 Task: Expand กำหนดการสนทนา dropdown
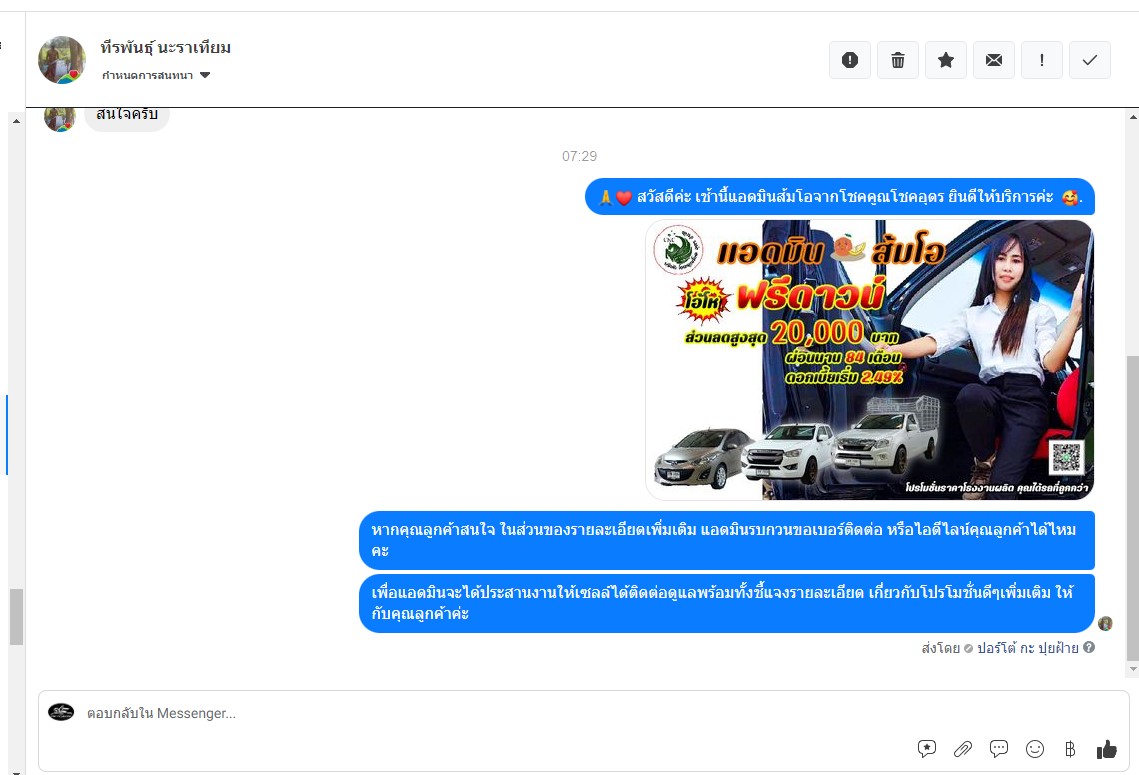click(x=156, y=76)
